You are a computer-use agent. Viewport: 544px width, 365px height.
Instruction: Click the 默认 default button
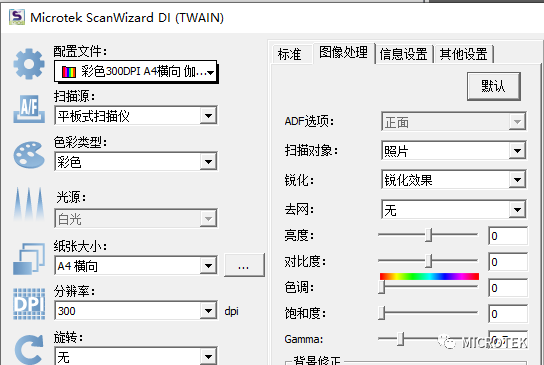coord(494,86)
